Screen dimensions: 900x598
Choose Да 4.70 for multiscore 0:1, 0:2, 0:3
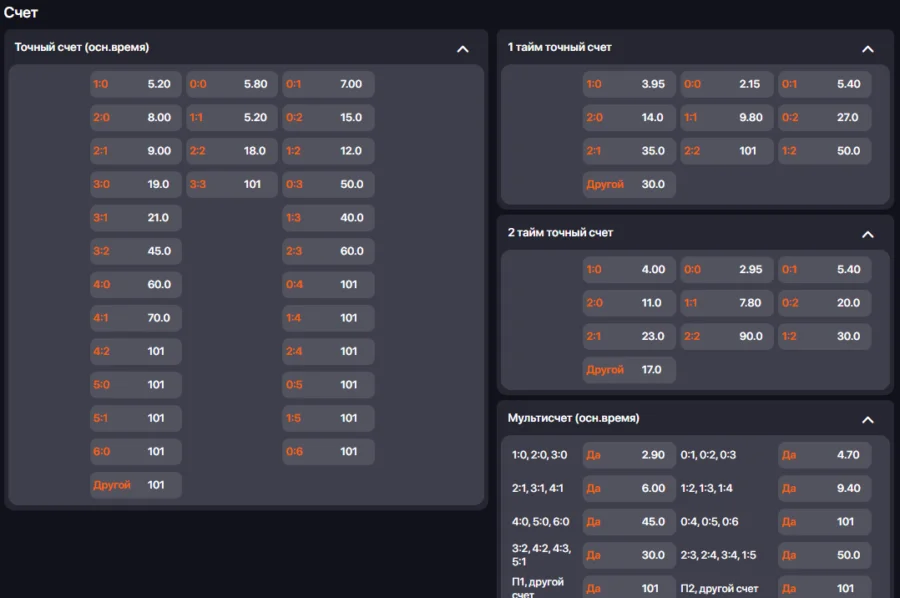click(824, 455)
